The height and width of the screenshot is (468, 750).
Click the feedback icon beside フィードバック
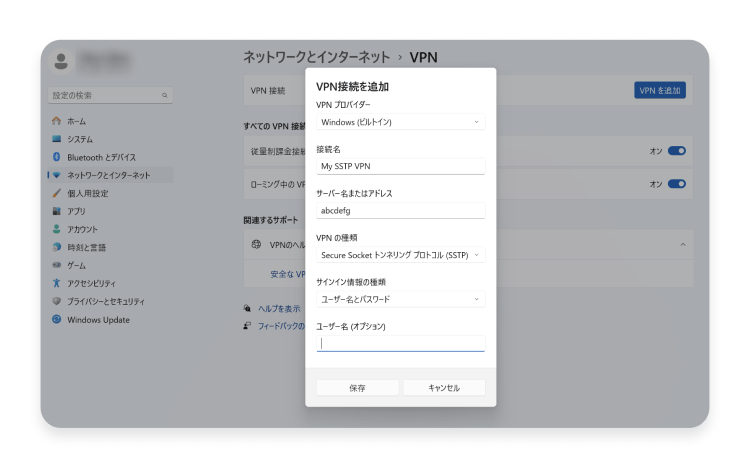click(247, 326)
